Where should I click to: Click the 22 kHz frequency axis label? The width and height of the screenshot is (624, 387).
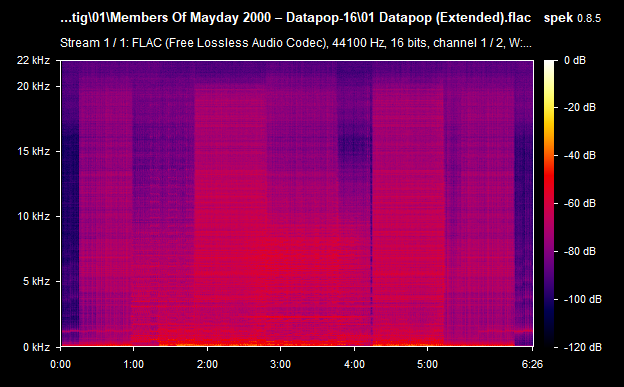33,60
